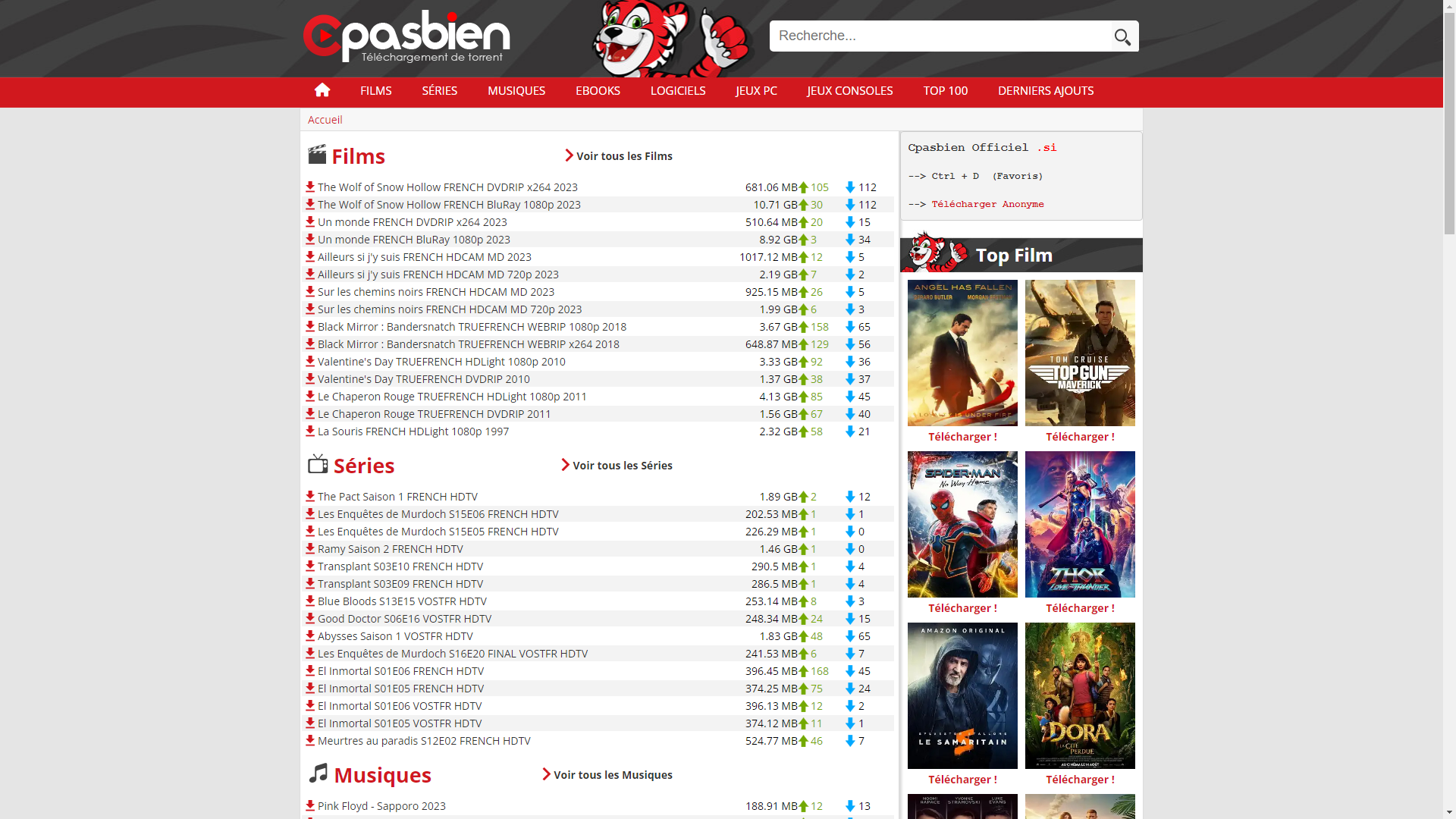Click Télécharger under Dora poster
1456x819 pixels.
[1080, 780]
